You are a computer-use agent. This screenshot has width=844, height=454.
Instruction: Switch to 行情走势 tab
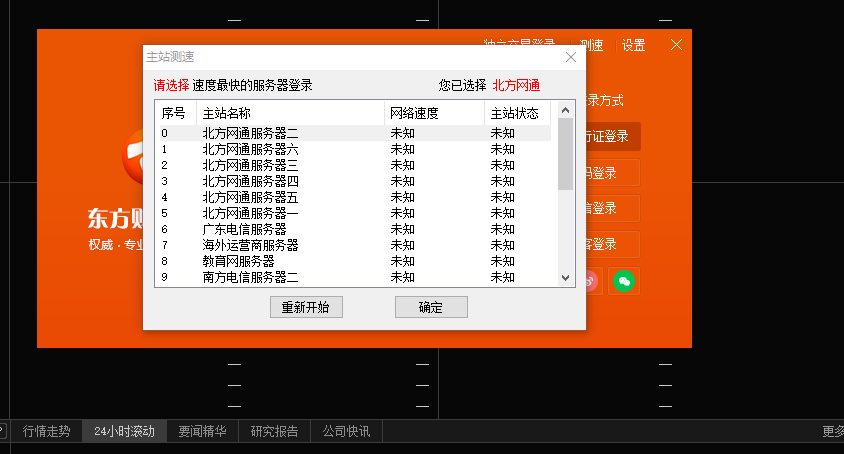[46, 431]
